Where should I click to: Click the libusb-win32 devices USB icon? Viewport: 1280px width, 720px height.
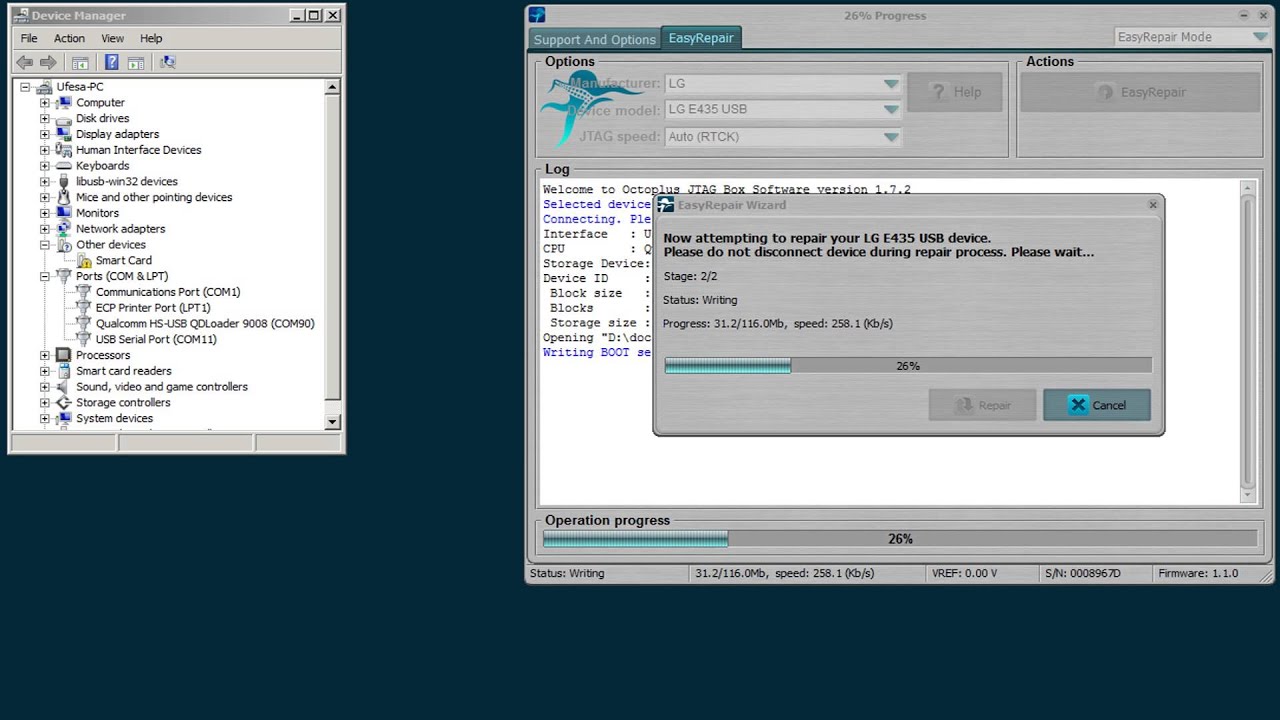(64, 181)
